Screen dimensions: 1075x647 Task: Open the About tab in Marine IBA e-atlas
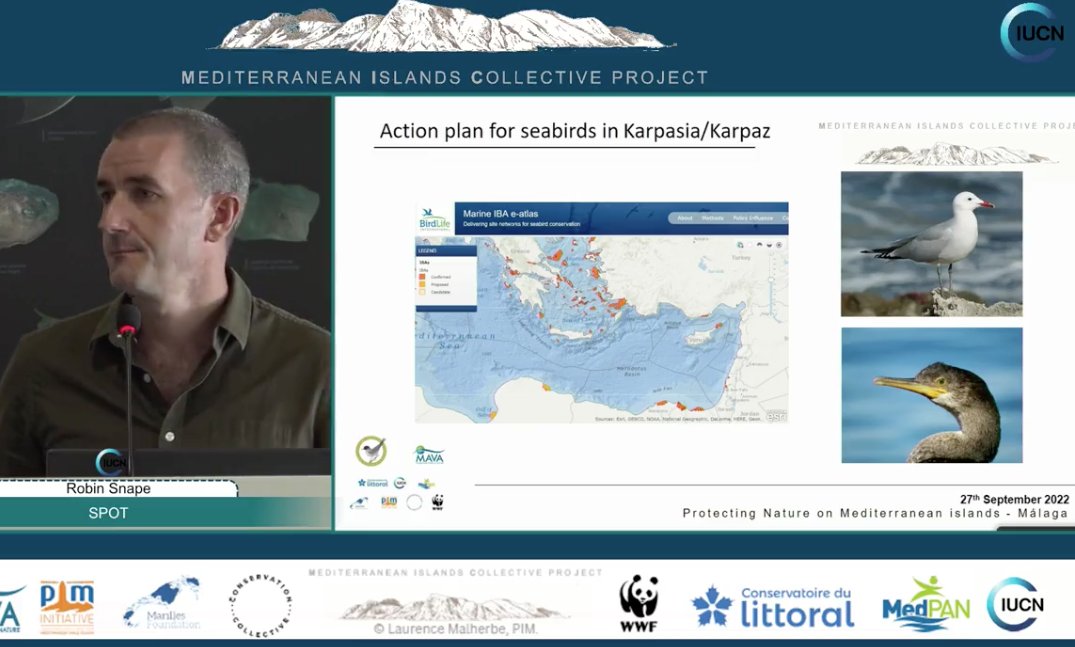pyautogui.click(x=685, y=218)
